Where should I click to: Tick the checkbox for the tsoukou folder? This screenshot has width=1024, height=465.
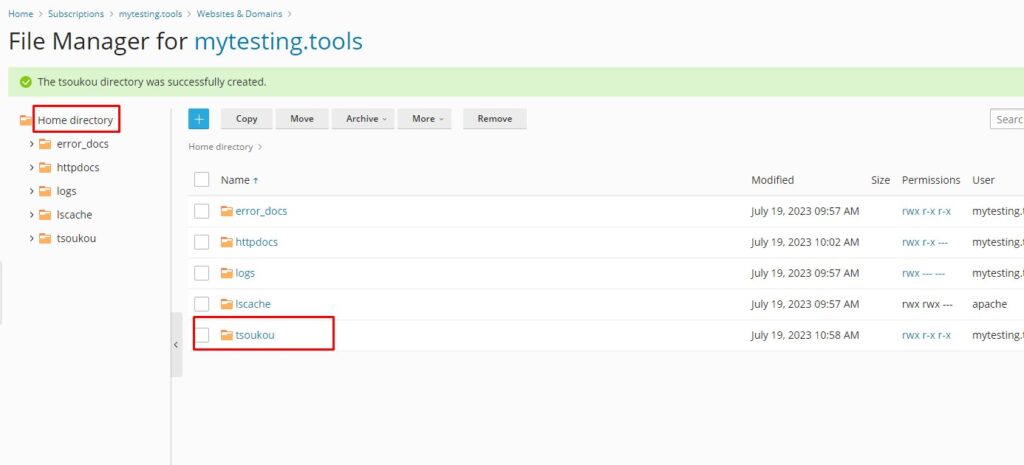coord(202,335)
